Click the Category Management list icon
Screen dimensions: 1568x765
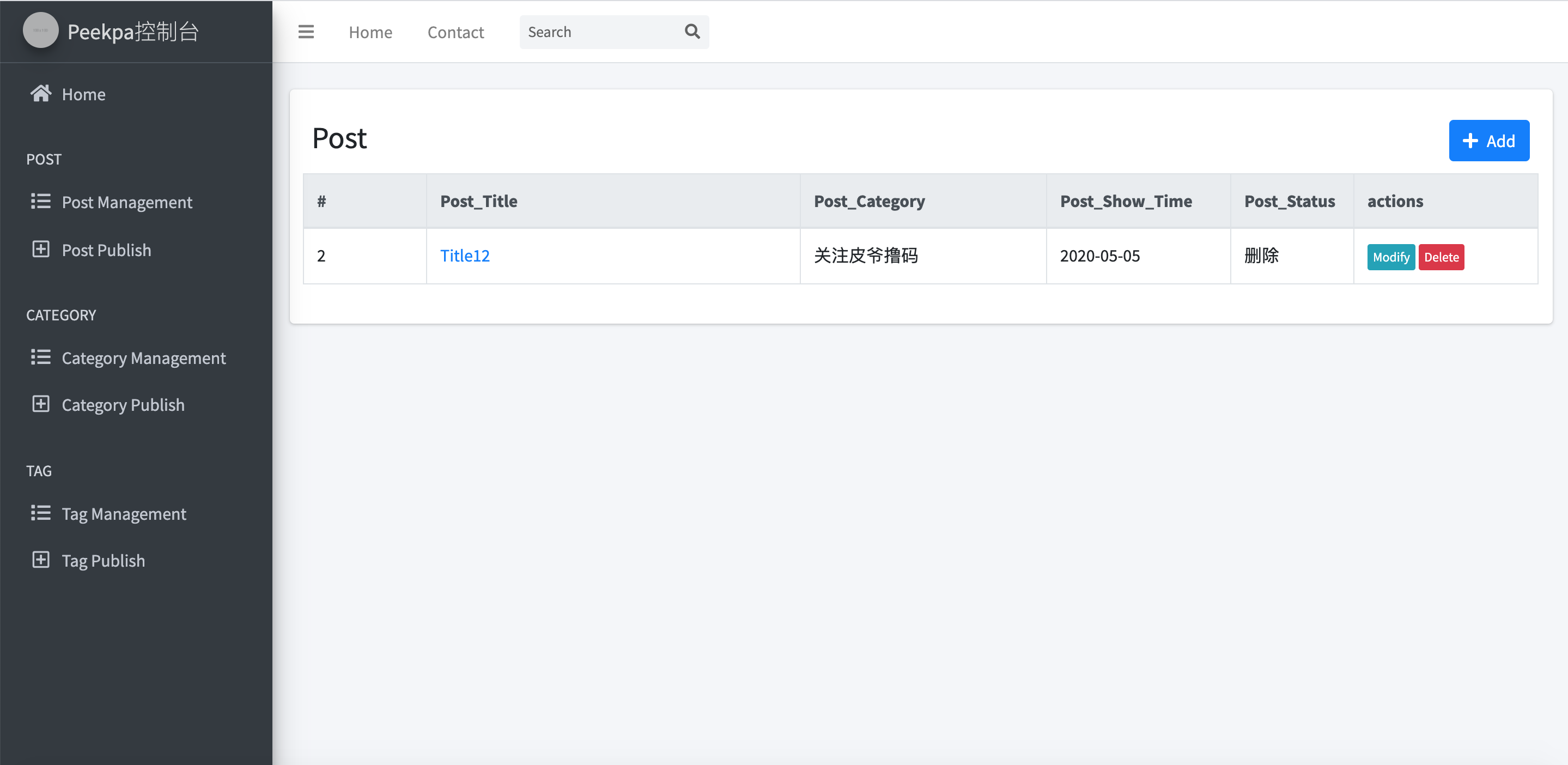41,357
